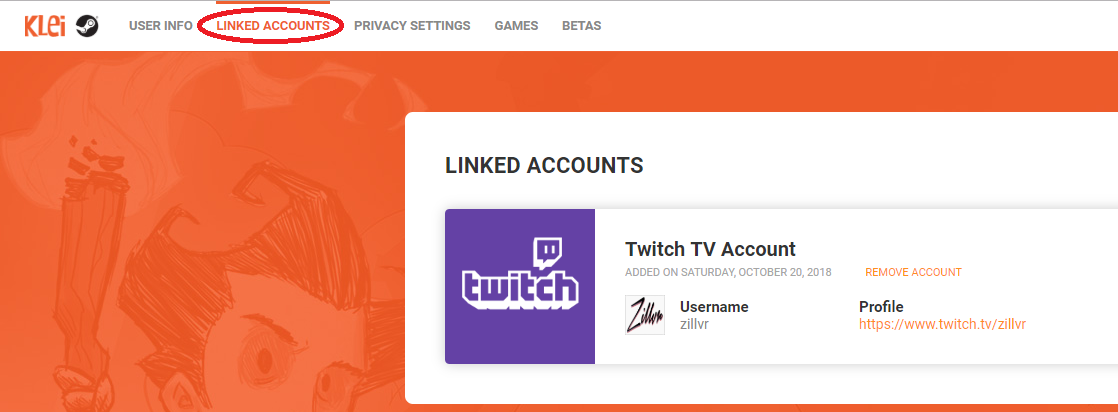Click the zillvr avatar image

point(645,315)
